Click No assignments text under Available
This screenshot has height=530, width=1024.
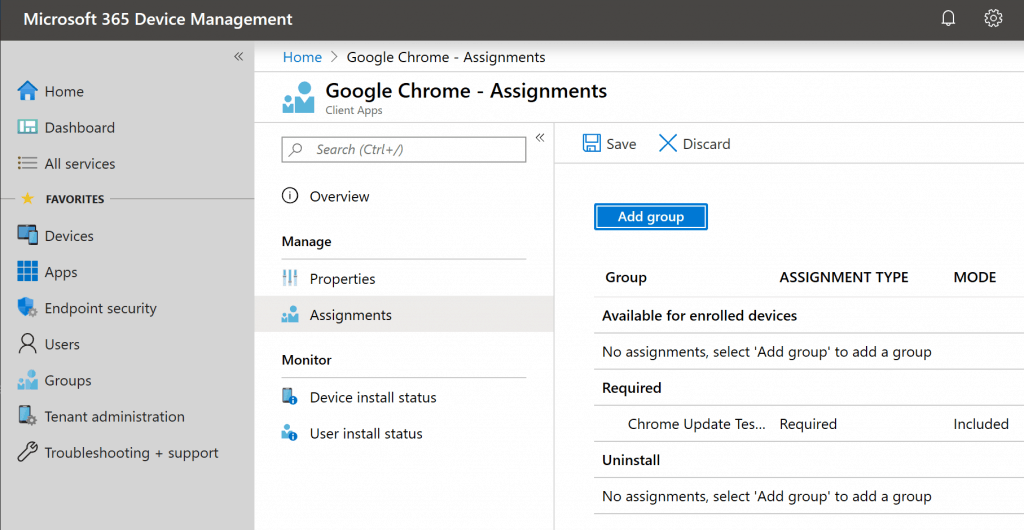(767, 352)
